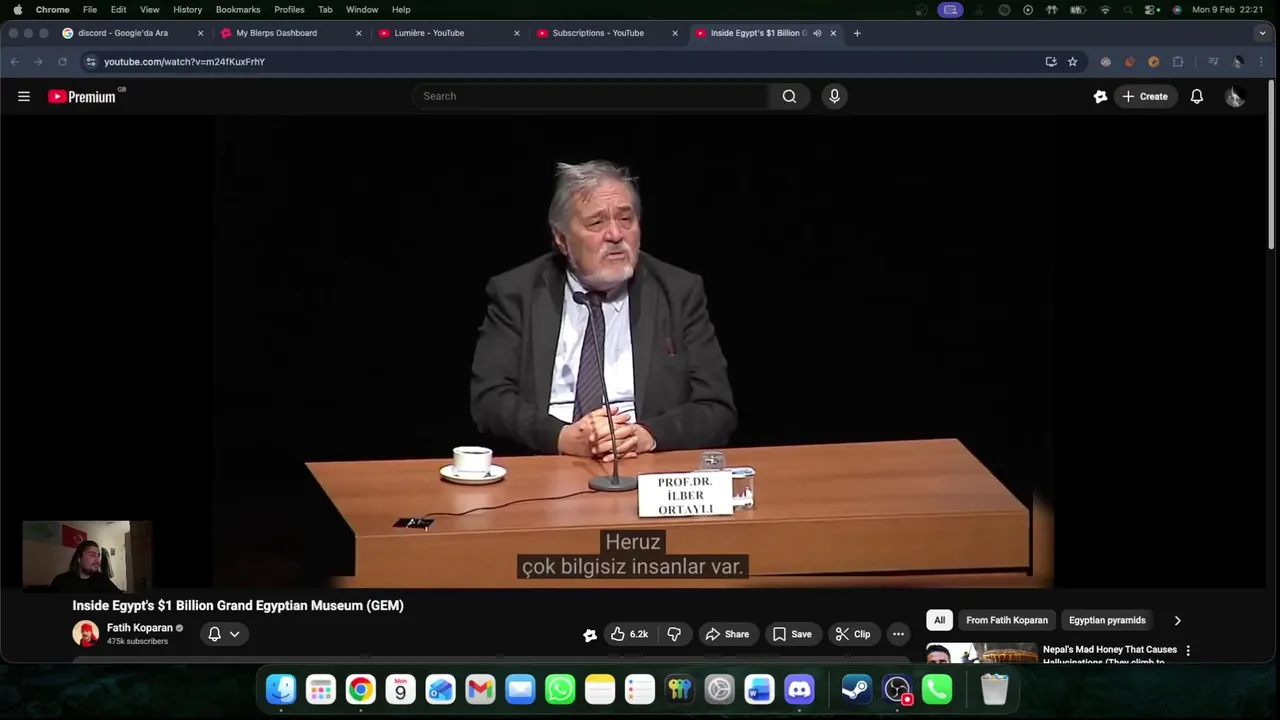The image size is (1280, 720).
Task: Clip the video
Action: 853,634
